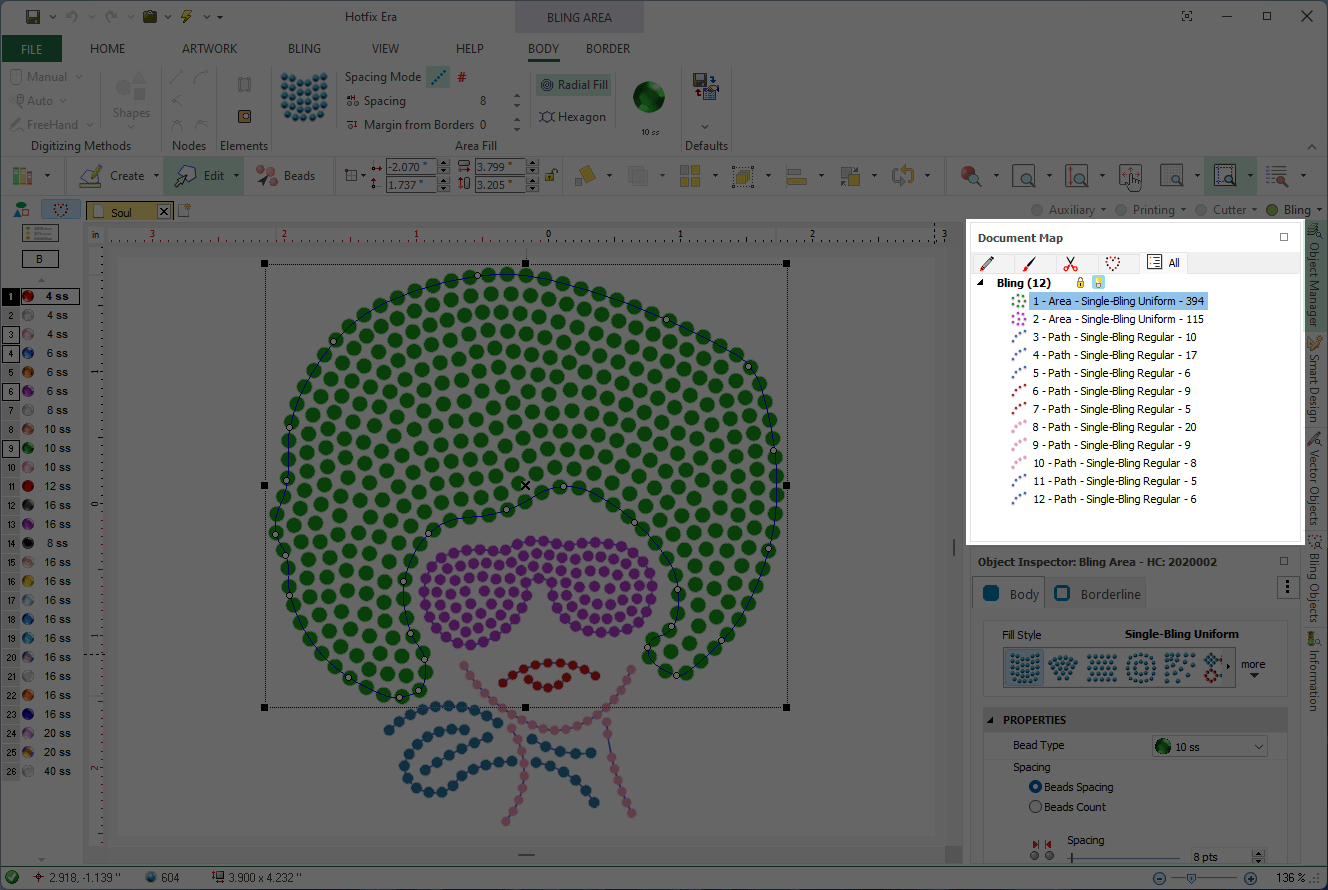Click the Create button in toolbar
Viewport: 1328px width, 890px height.
[x=114, y=176]
